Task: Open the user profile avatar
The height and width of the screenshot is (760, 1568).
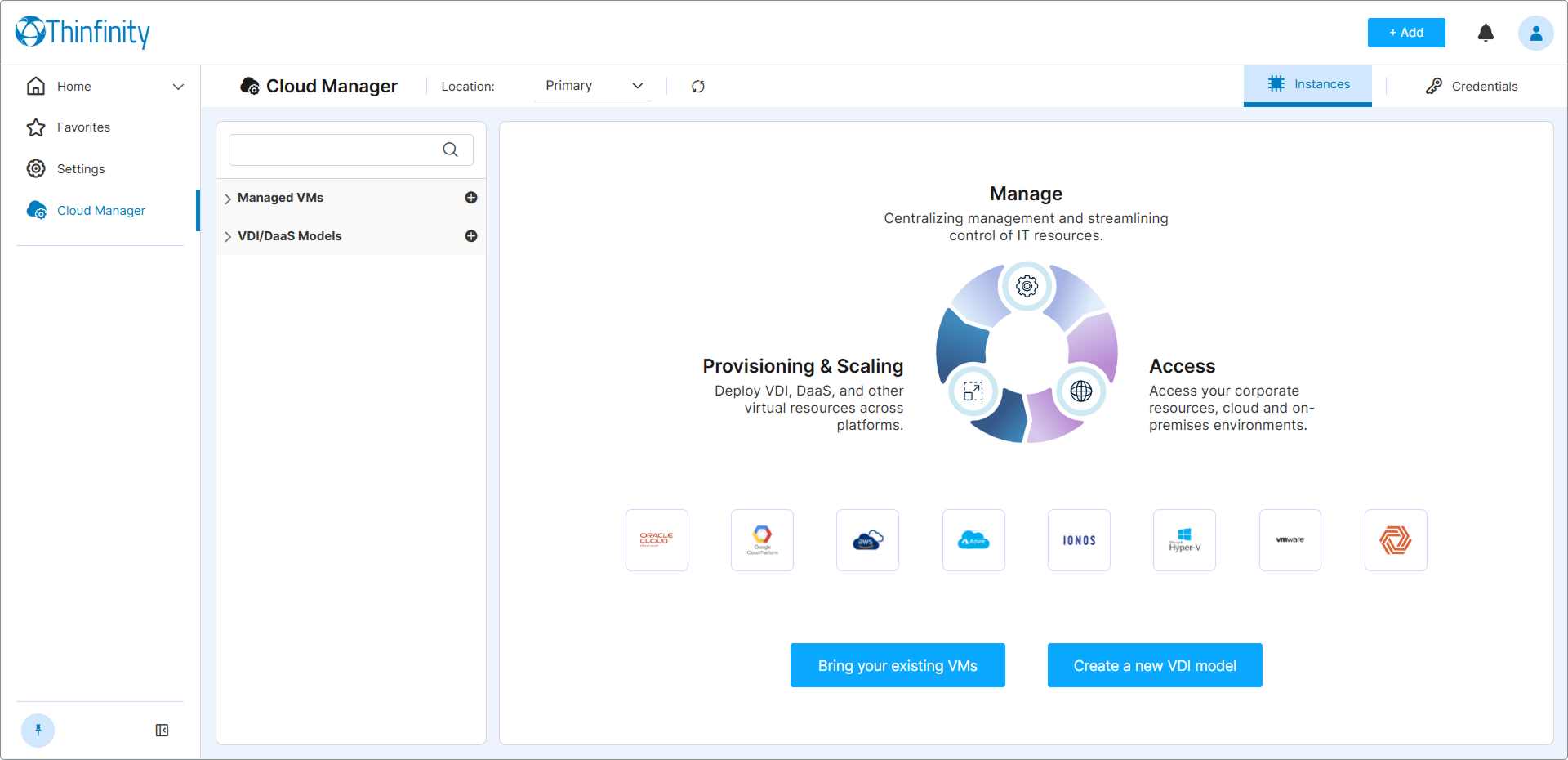Action: [x=1535, y=33]
